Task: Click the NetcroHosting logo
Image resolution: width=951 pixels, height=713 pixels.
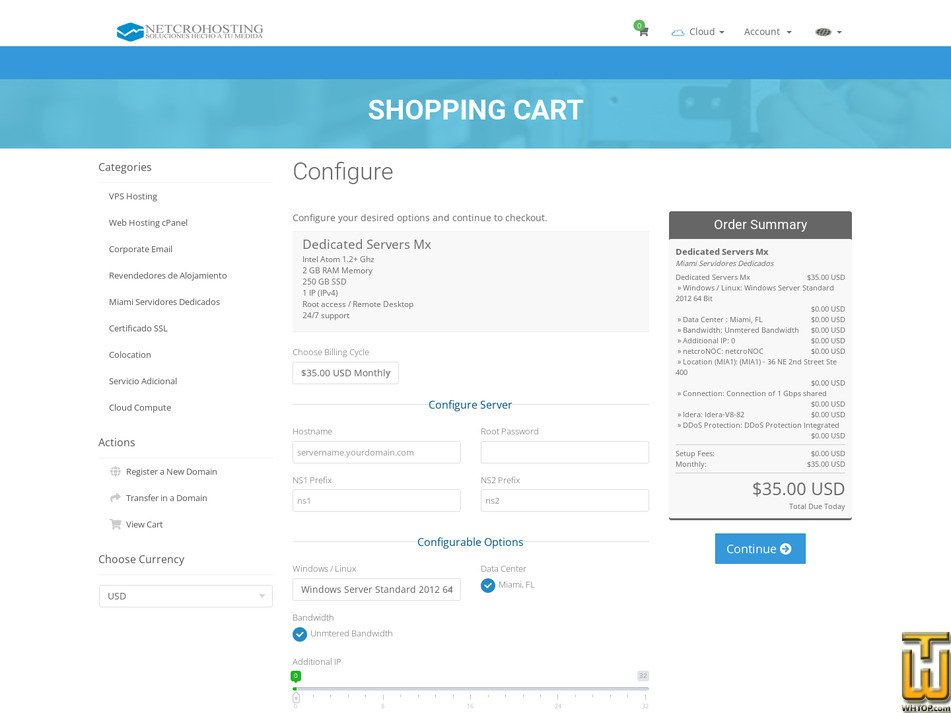Action: tap(188, 31)
